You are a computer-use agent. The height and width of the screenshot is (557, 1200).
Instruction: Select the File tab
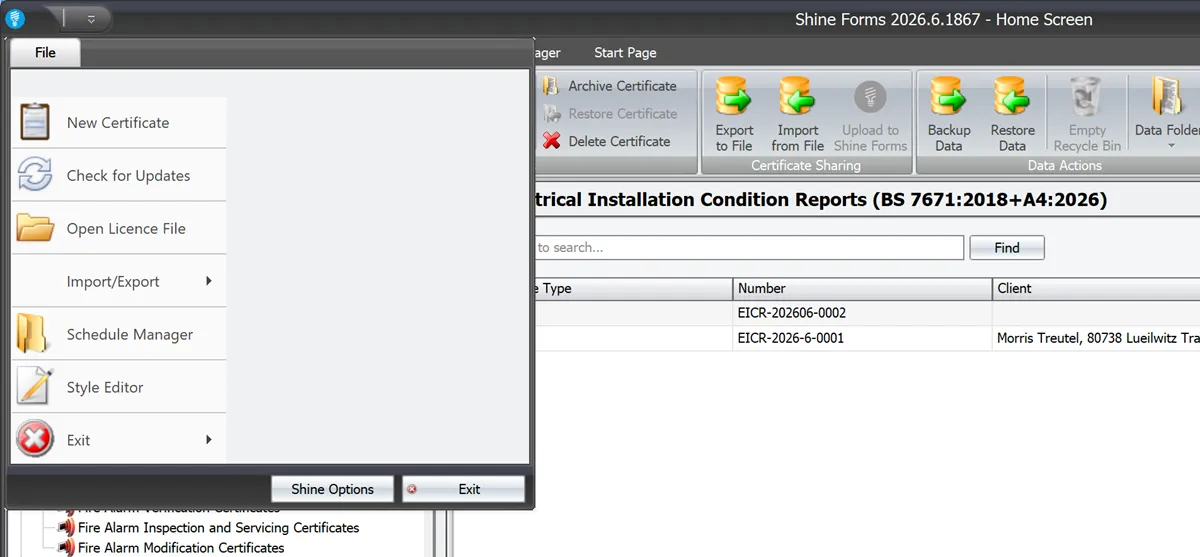(x=45, y=52)
